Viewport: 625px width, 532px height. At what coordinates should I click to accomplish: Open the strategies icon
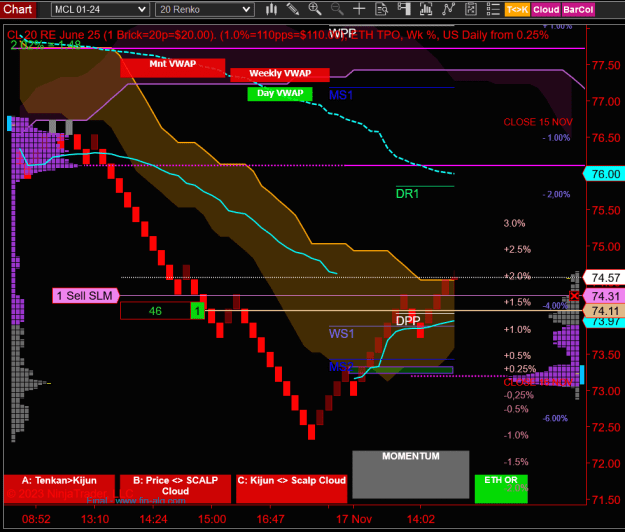471,9
